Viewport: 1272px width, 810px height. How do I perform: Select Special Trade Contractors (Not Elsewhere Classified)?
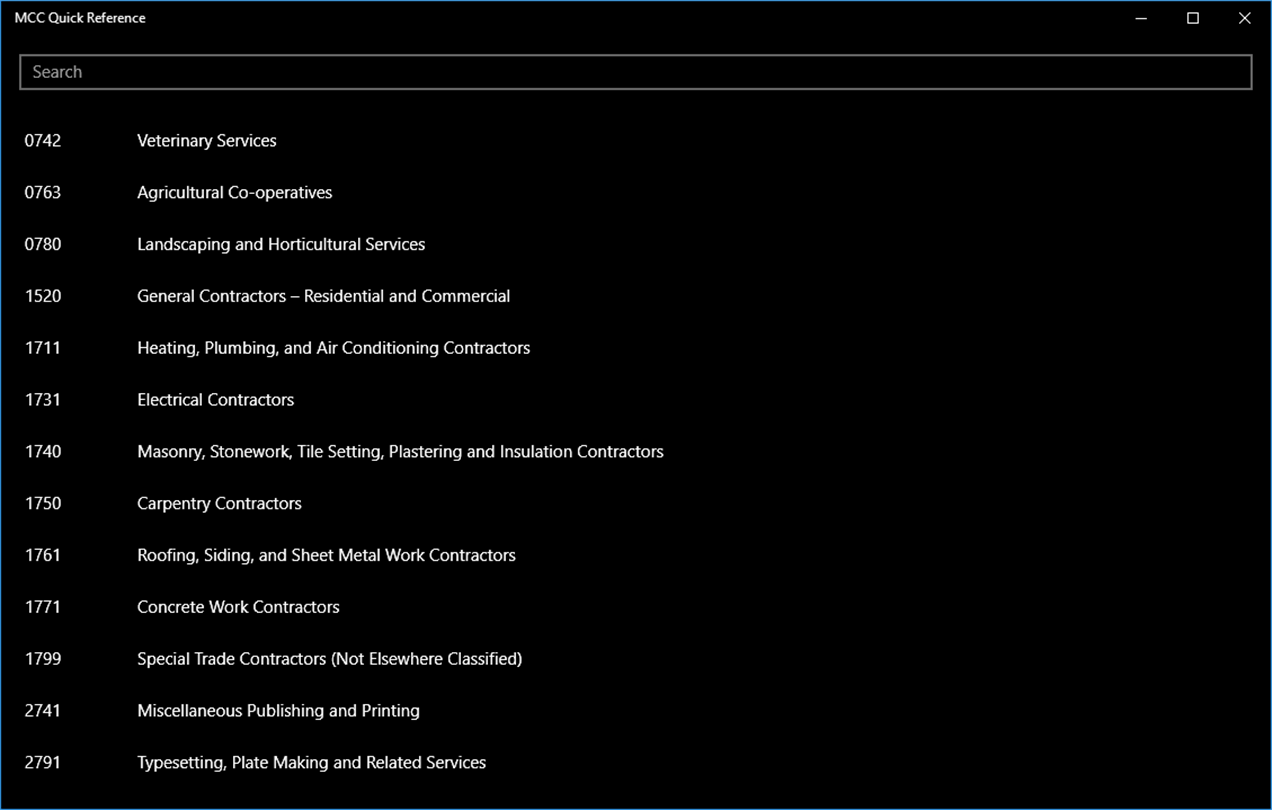click(x=329, y=660)
